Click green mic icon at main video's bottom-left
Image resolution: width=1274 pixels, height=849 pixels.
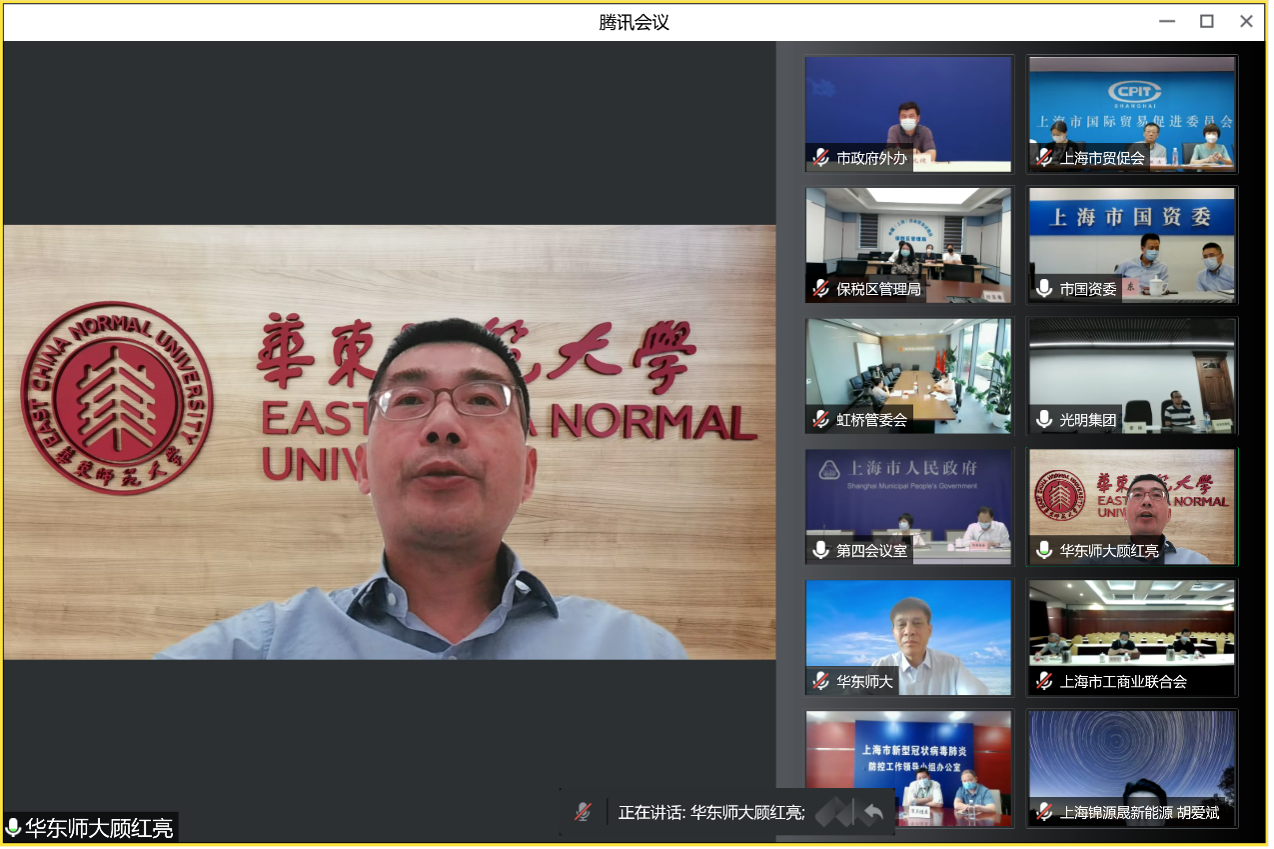tap(13, 827)
